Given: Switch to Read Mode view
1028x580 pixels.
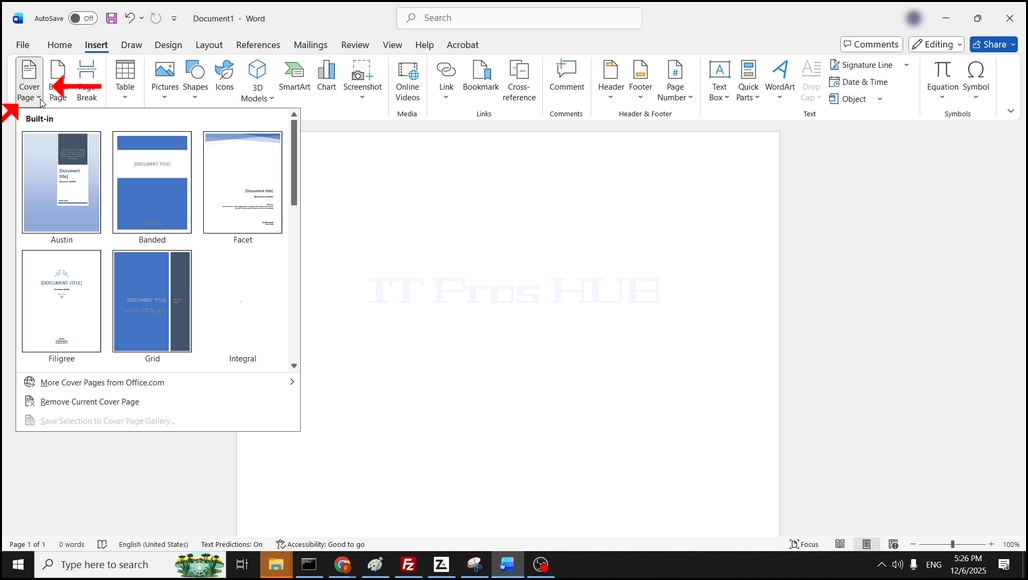Looking at the screenshot, I should click(840, 544).
